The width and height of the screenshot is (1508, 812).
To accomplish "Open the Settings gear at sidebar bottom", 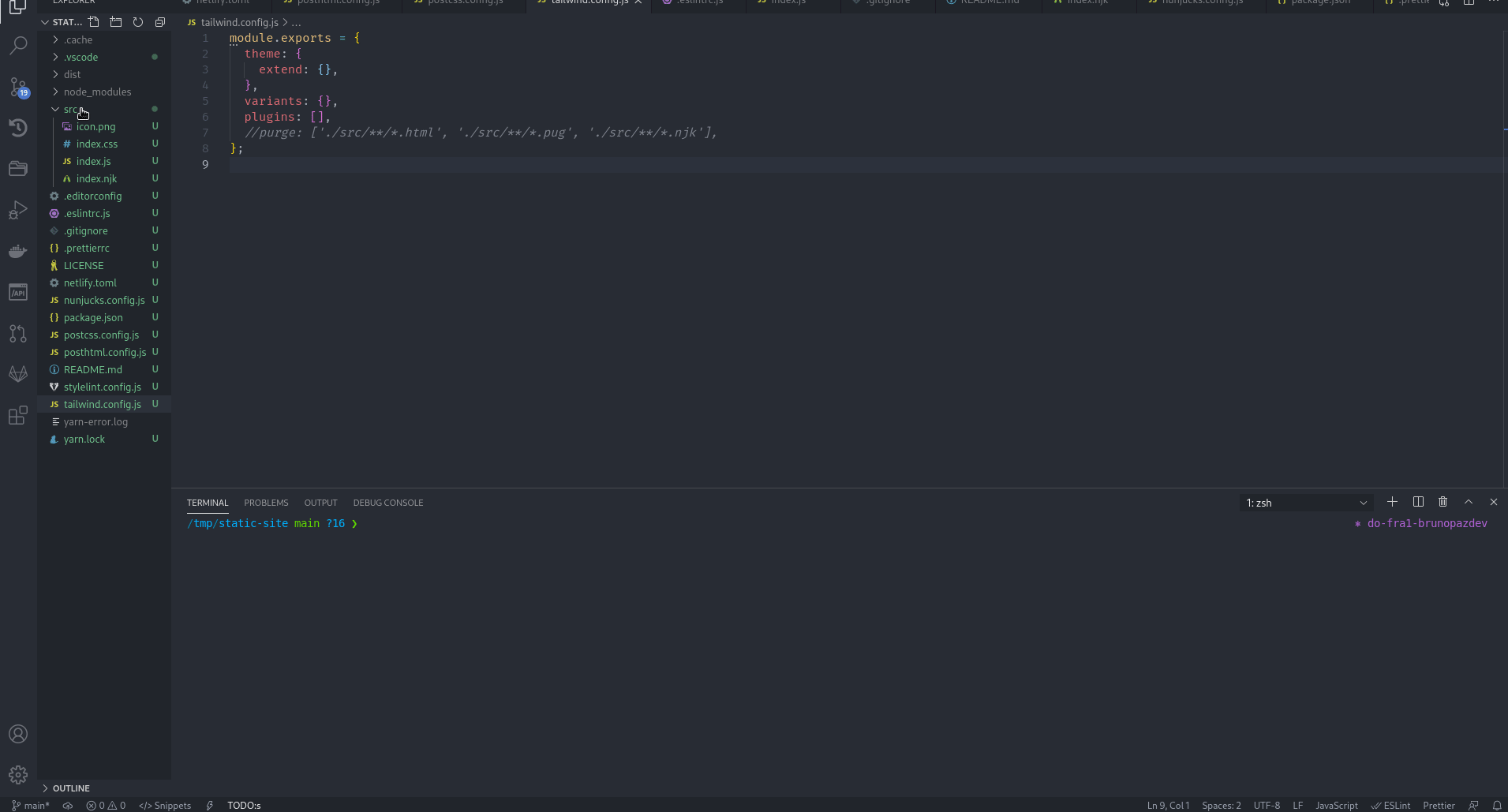I will (17, 774).
